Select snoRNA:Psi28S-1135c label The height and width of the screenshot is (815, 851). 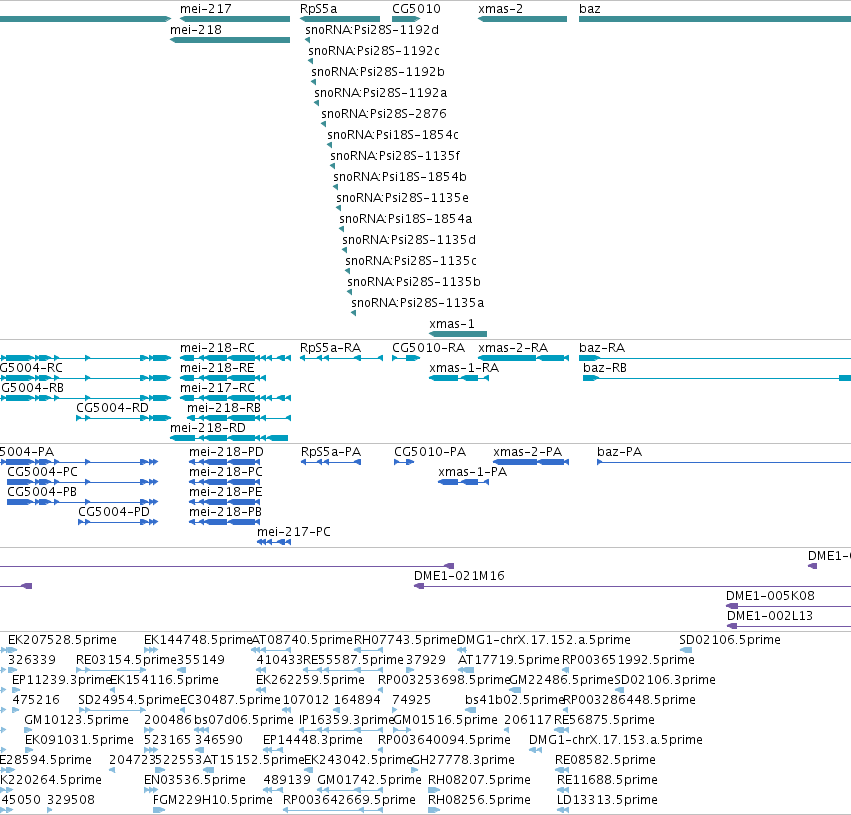(x=411, y=261)
